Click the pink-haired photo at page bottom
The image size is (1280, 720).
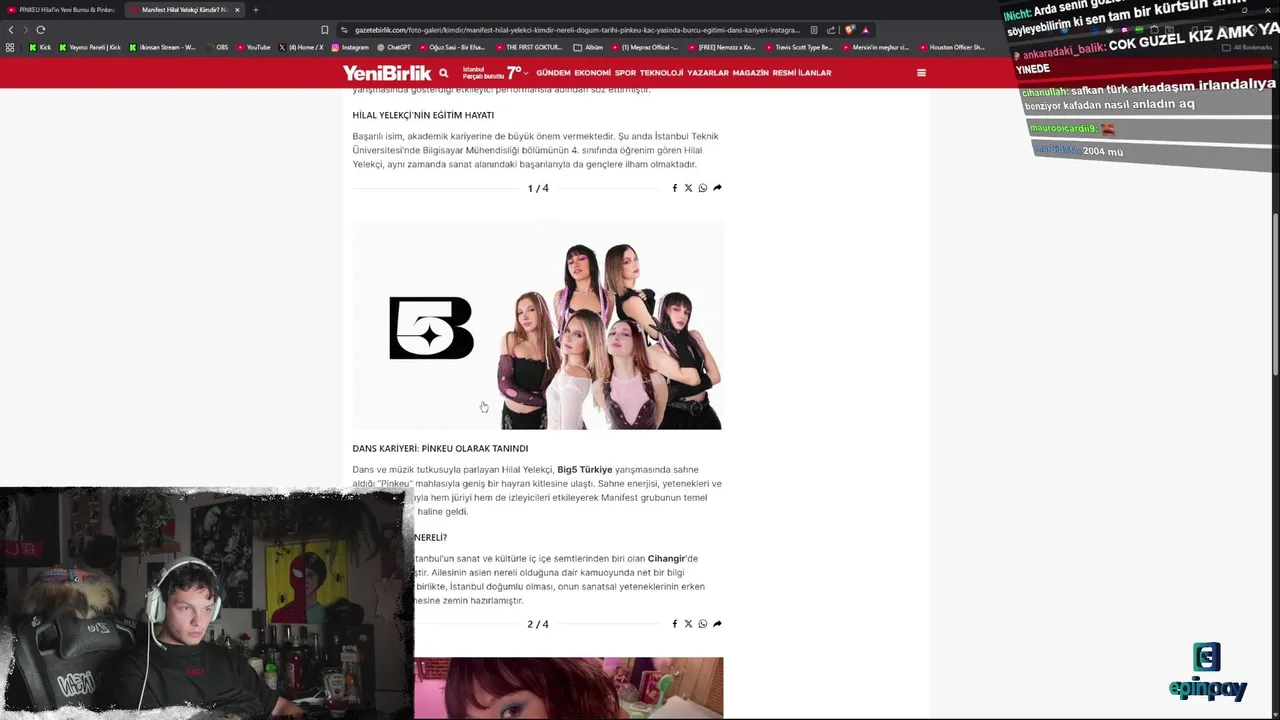tap(568, 687)
